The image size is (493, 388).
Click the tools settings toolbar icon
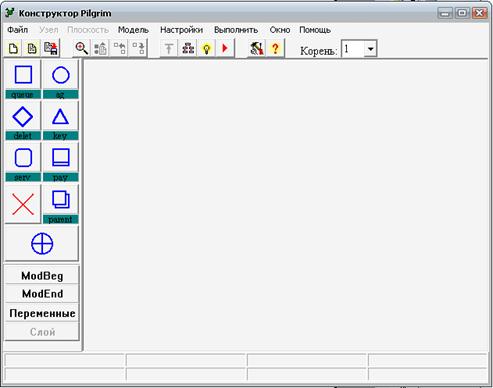pos(256,49)
